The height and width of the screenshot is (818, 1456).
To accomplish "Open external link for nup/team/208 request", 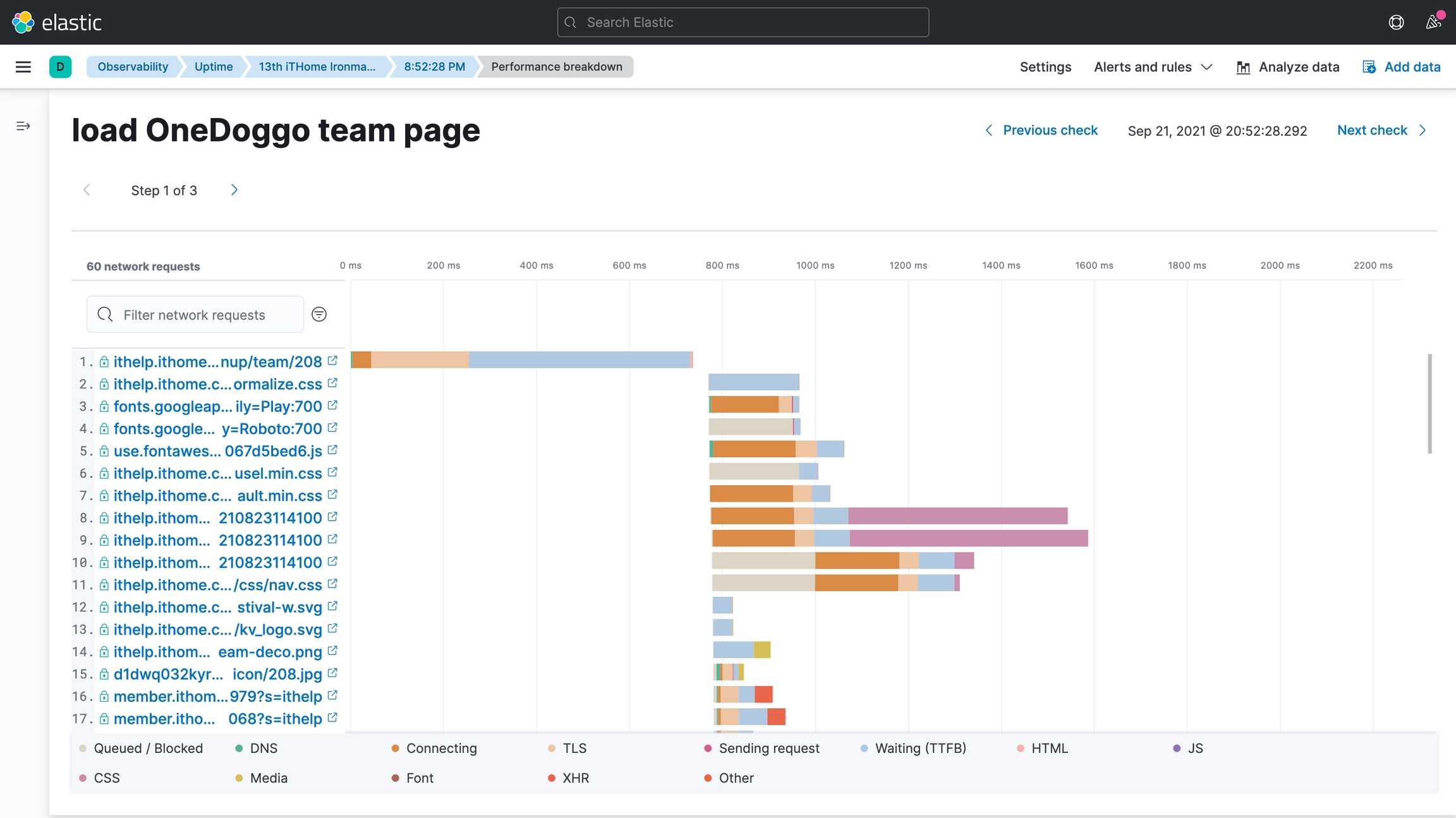I will [332, 361].
